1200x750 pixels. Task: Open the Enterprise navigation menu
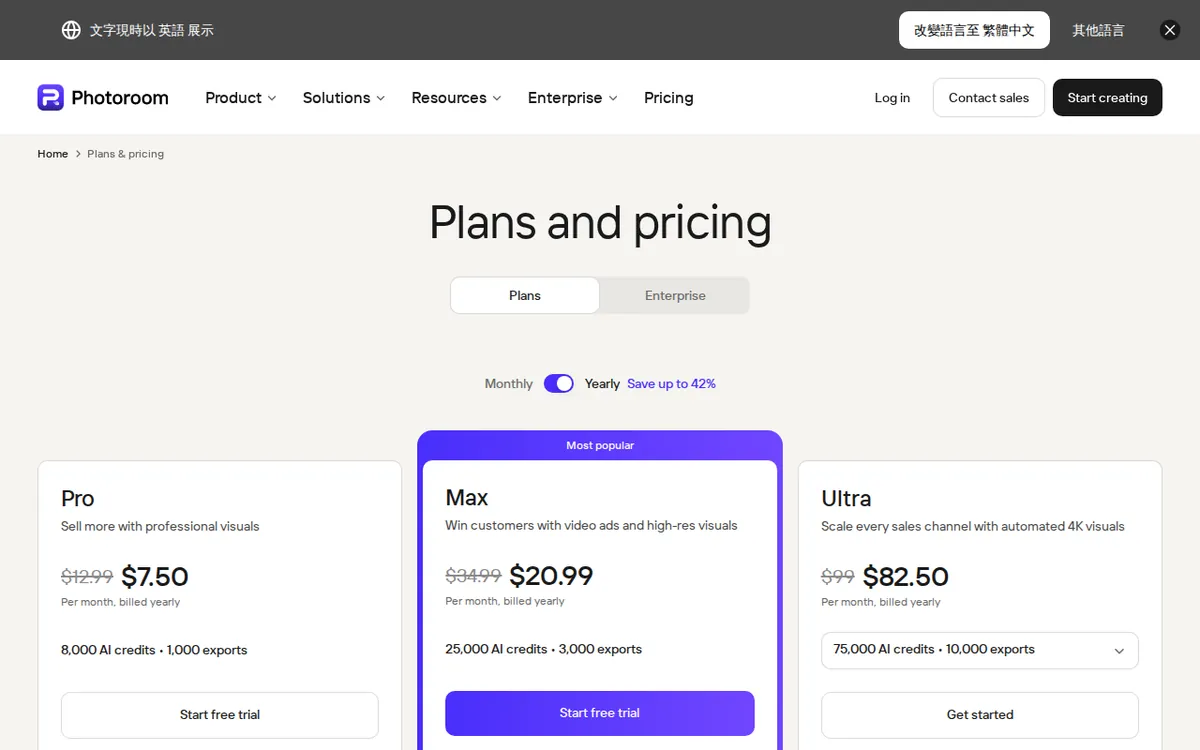(x=573, y=98)
